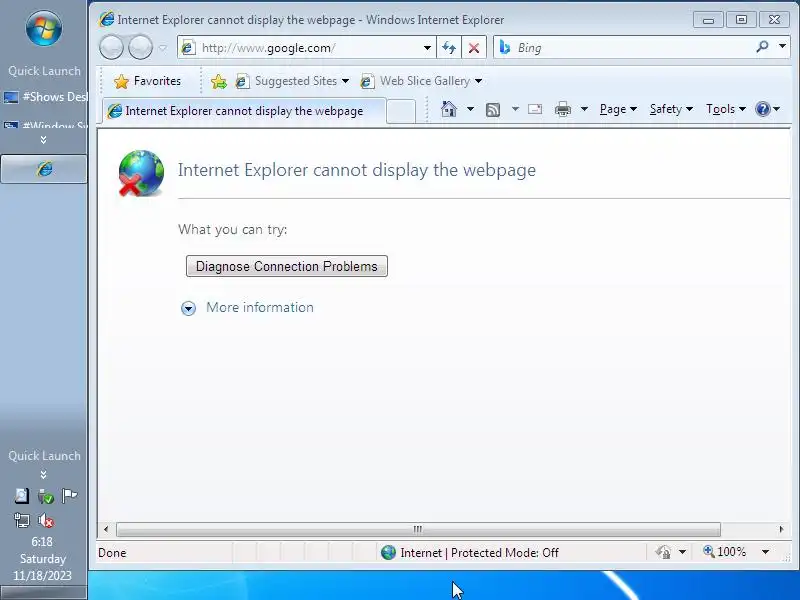This screenshot has width=800, height=600.
Task: Click the magnifier Search icon
Action: 762,47
